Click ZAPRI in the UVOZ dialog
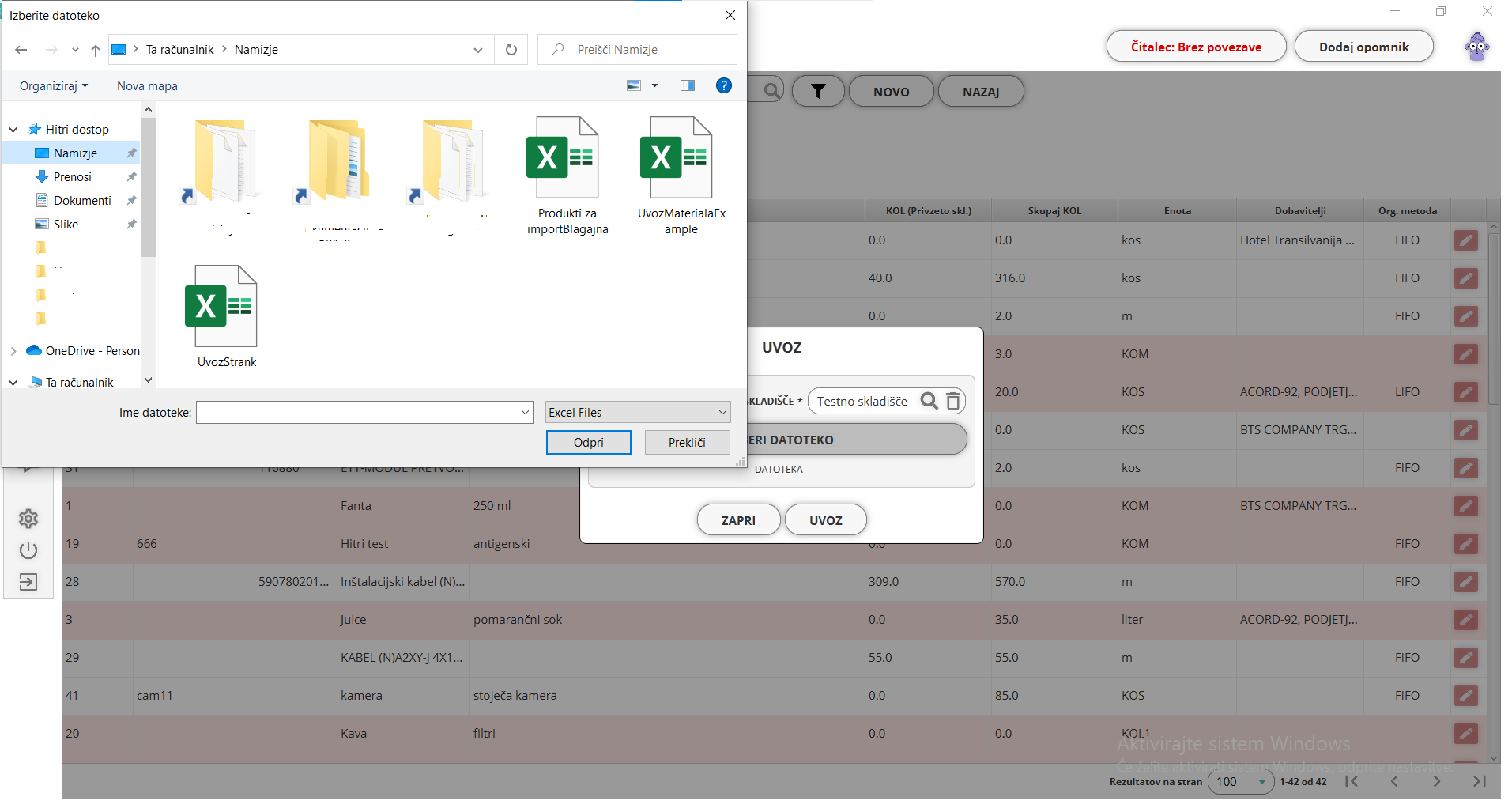Image resolution: width=1512 pixels, height=812 pixels. click(738, 520)
